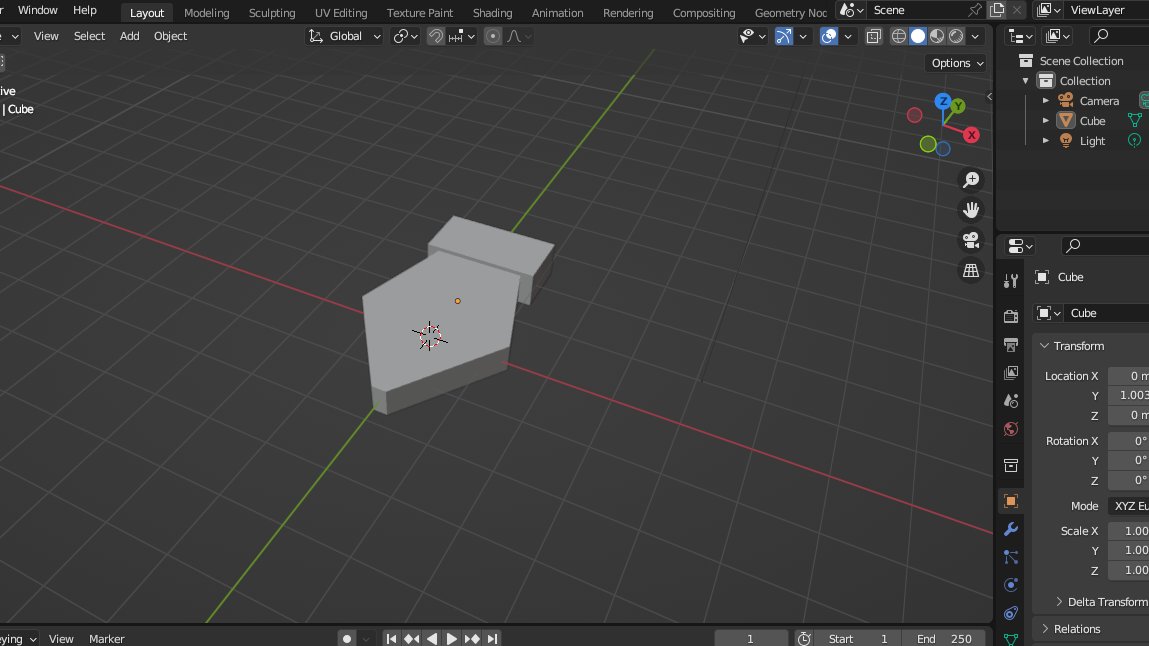Expand the Camera item in outliner
The image size is (1149, 646).
point(1046,101)
